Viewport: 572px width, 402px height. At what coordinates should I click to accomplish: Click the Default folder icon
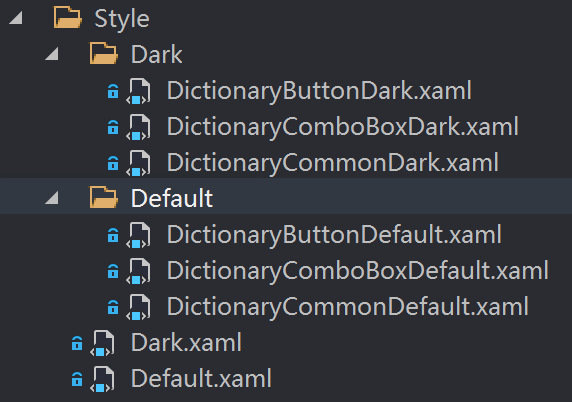tap(104, 198)
